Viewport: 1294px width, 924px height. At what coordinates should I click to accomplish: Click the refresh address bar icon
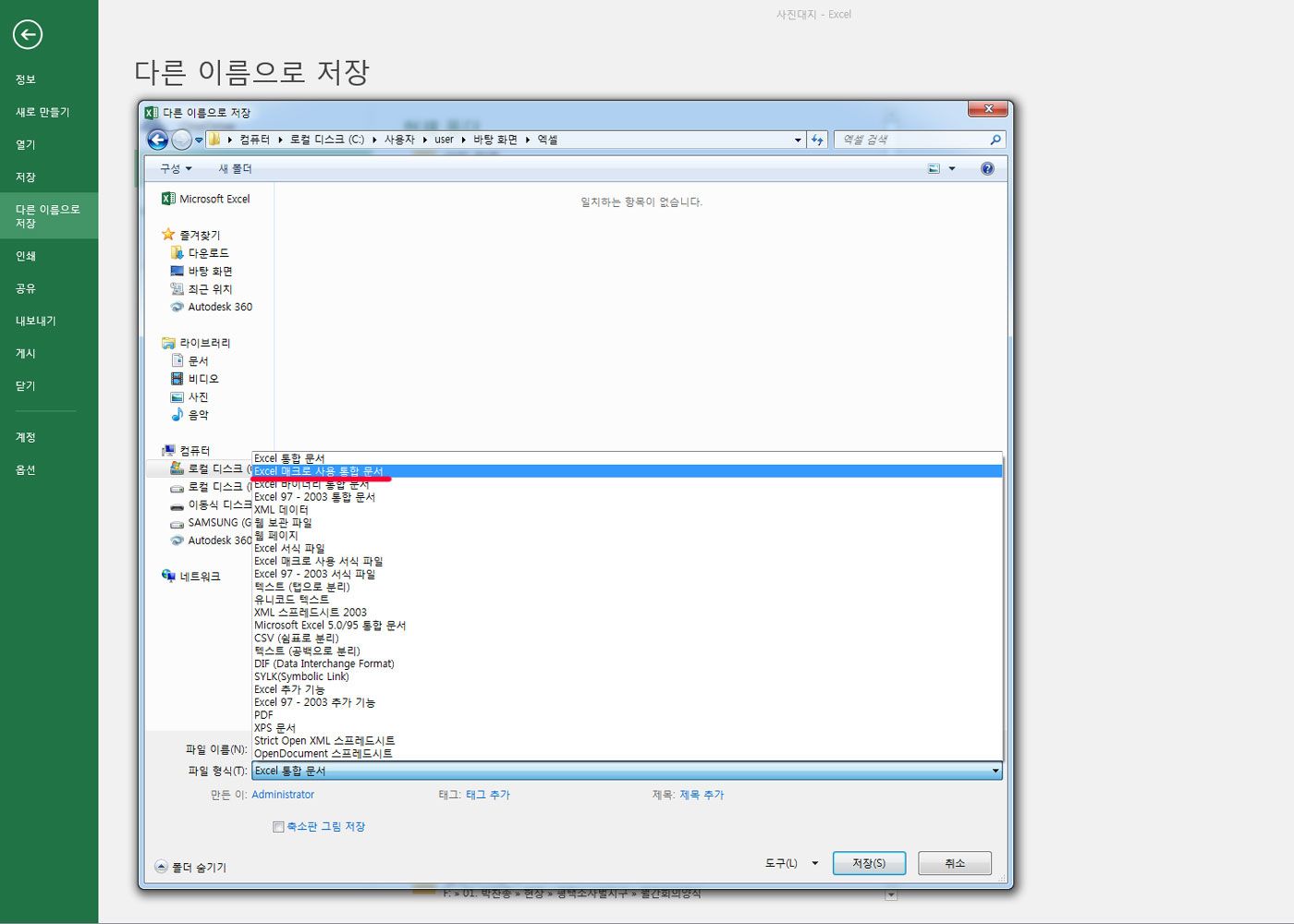pyautogui.click(x=817, y=140)
